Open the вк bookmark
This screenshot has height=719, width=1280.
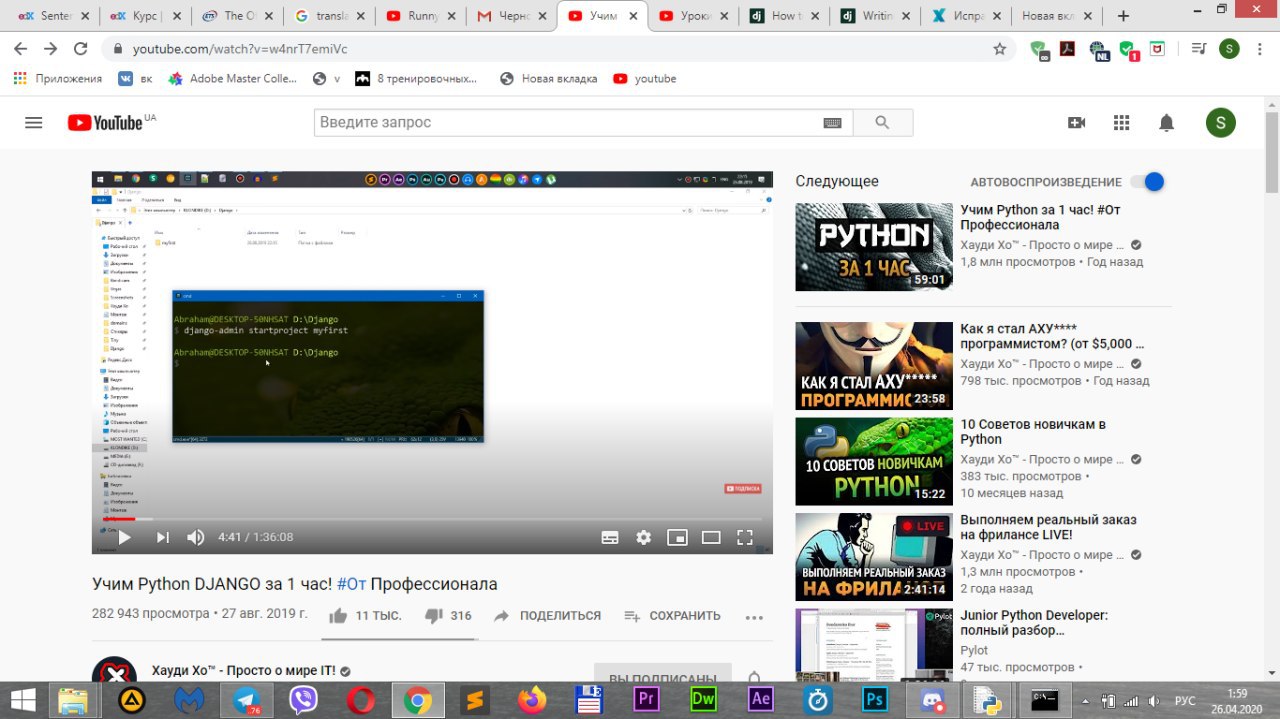click(x=136, y=79)
